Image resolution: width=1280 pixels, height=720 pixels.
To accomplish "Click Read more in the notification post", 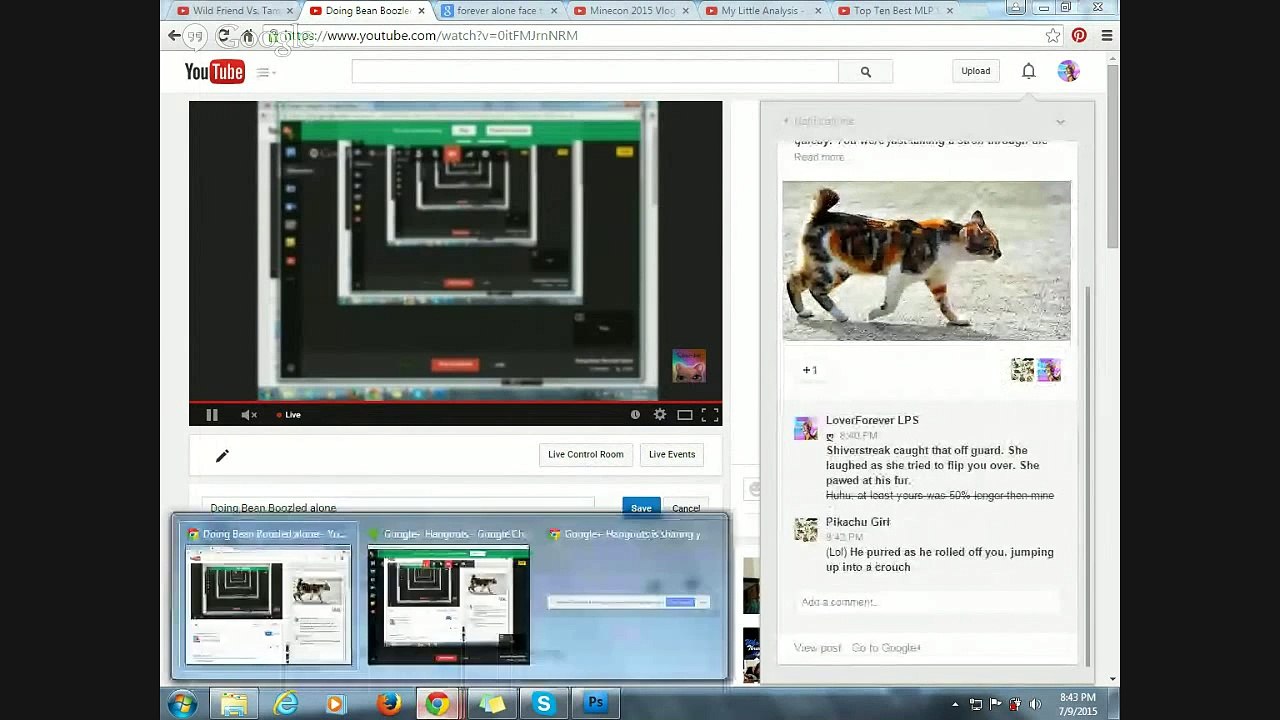I will (819, 157).
